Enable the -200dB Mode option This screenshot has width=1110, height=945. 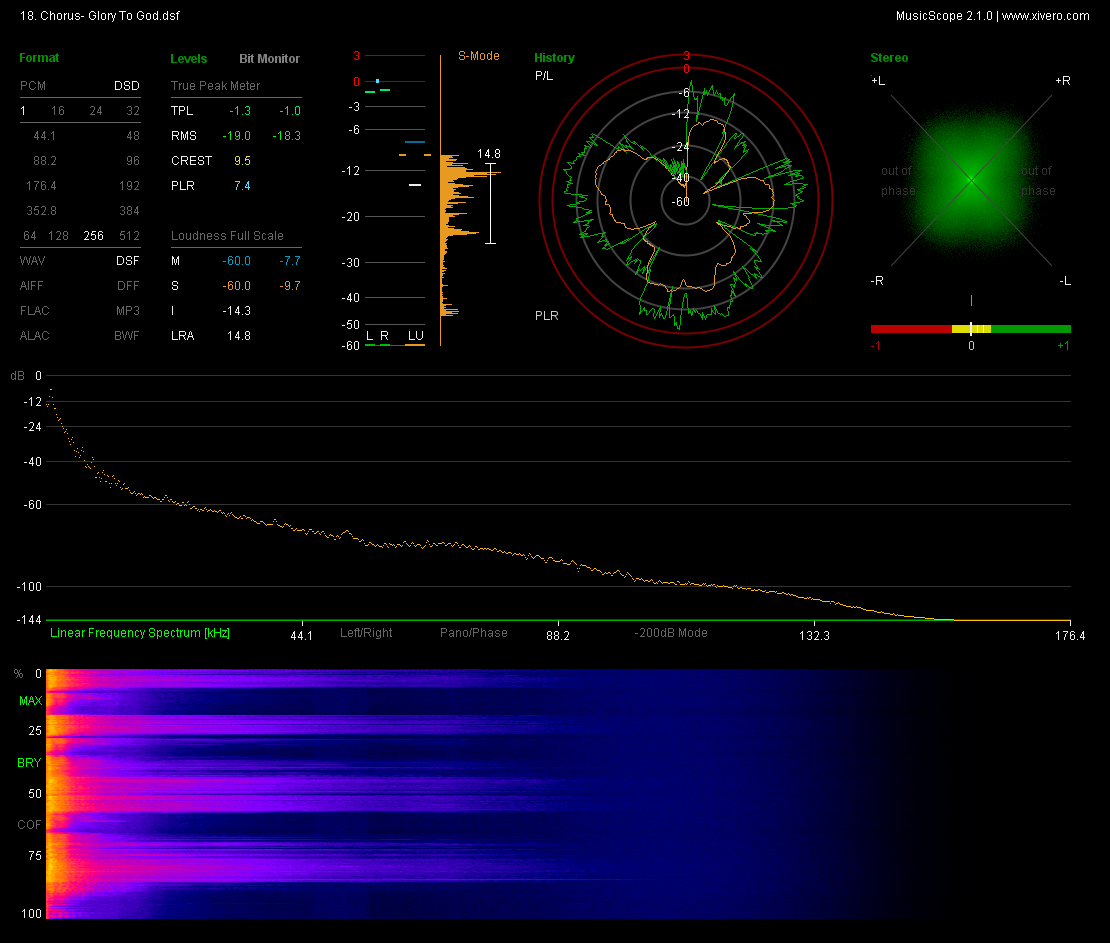671,633
